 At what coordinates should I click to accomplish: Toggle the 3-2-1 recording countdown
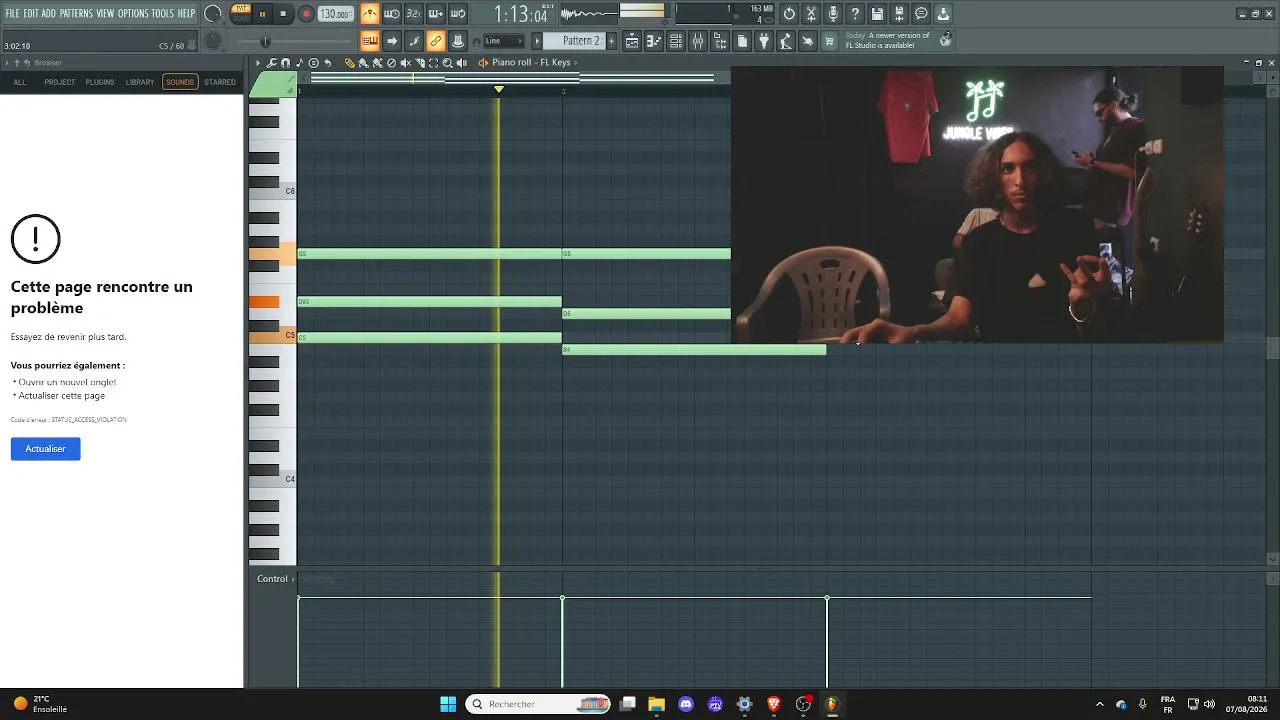tap(414, 14)
